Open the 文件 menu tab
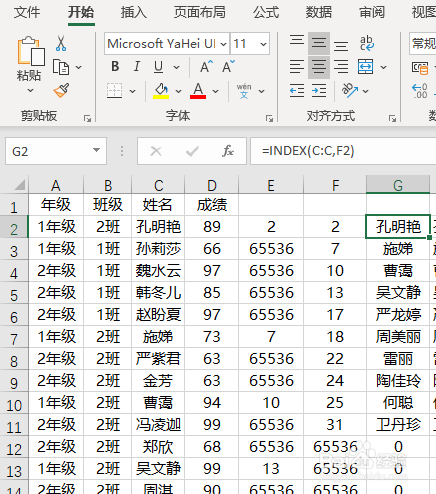The height and width of the screenshot is (494, 436). (x=27, y=13)
